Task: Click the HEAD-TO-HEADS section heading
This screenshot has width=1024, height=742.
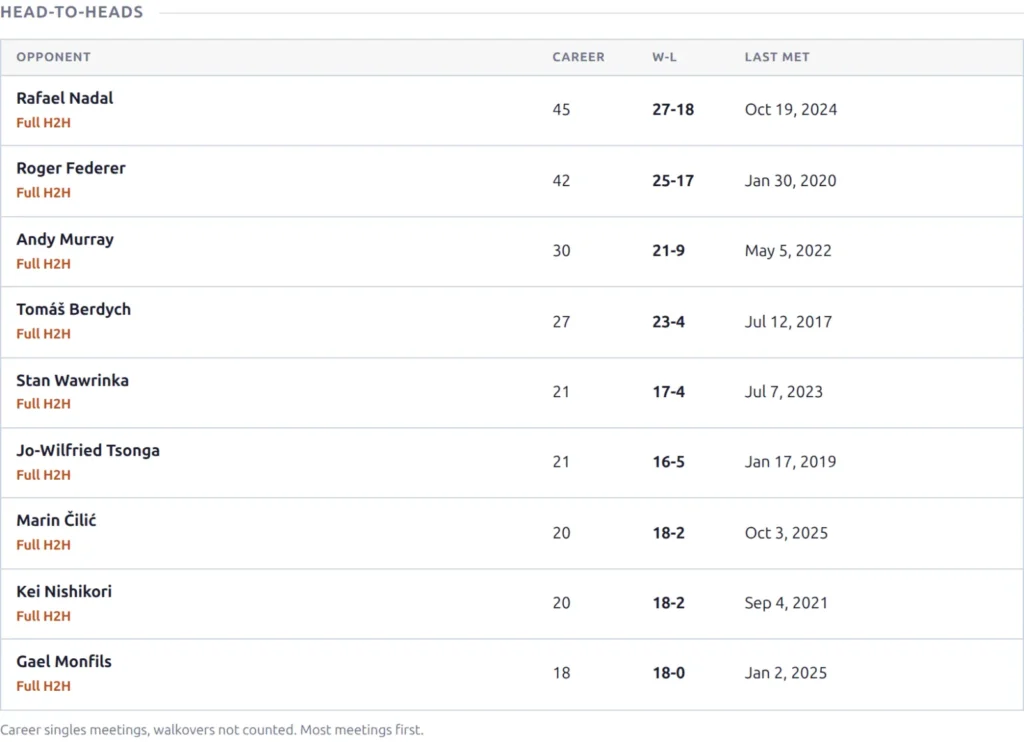Action: (72, 12)
